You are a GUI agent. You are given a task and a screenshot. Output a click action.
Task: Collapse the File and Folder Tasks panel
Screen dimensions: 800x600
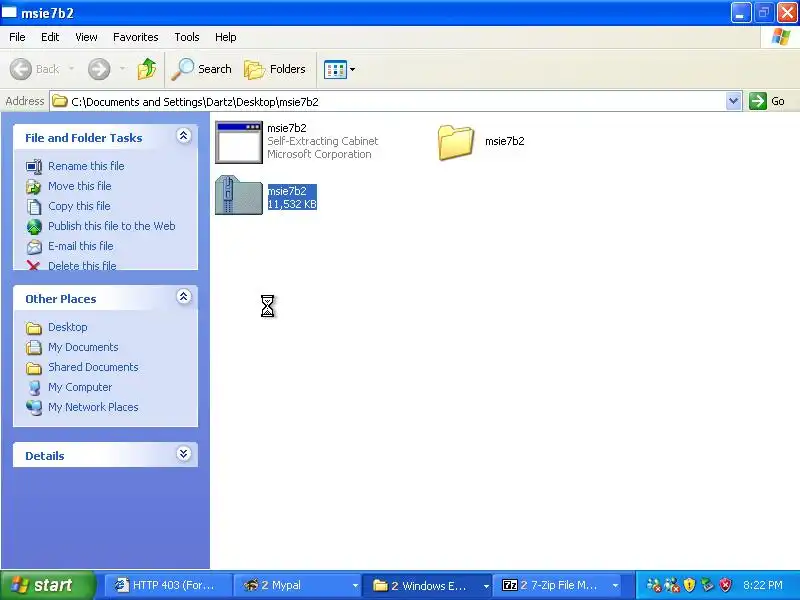pos(184,136)
